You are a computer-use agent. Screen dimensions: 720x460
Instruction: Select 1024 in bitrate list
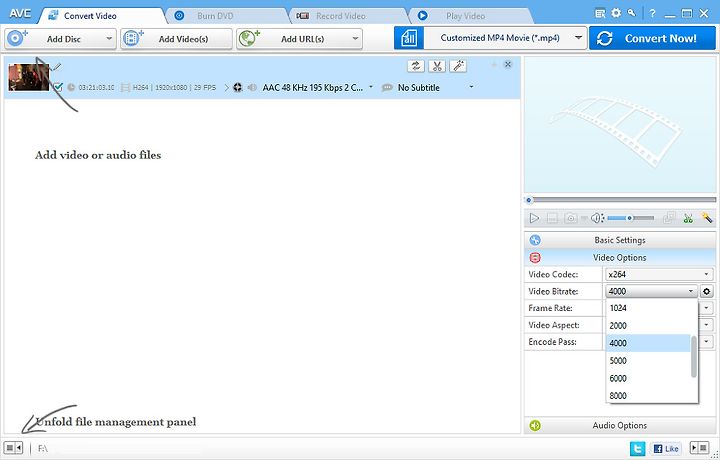pyautogui.click(x=648, y=308)
